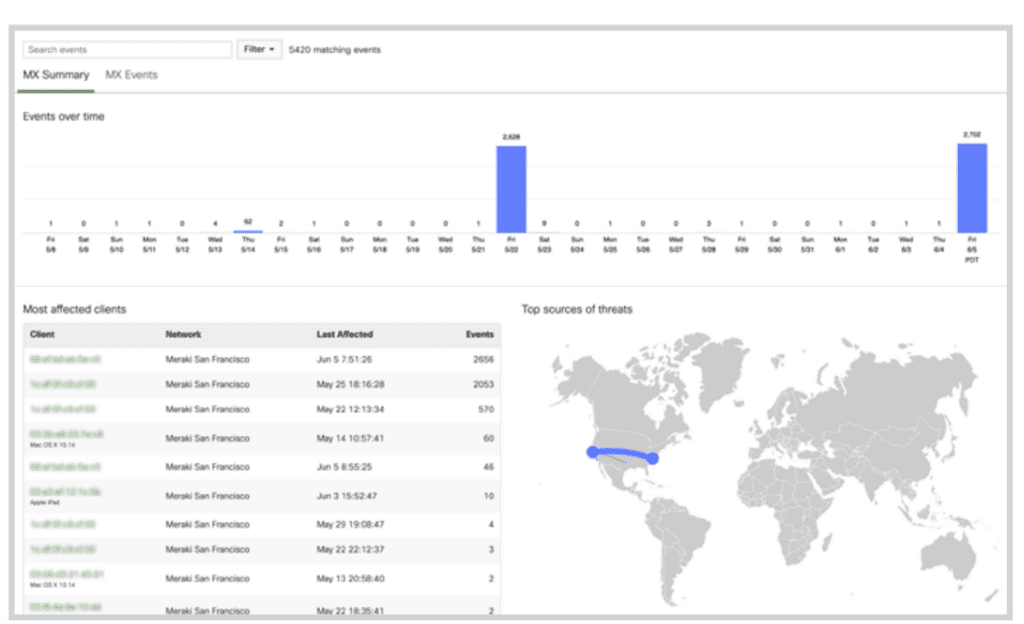The image size is (1024, 624).
Task: Sort table by Events column header
Action: point(479,334)
